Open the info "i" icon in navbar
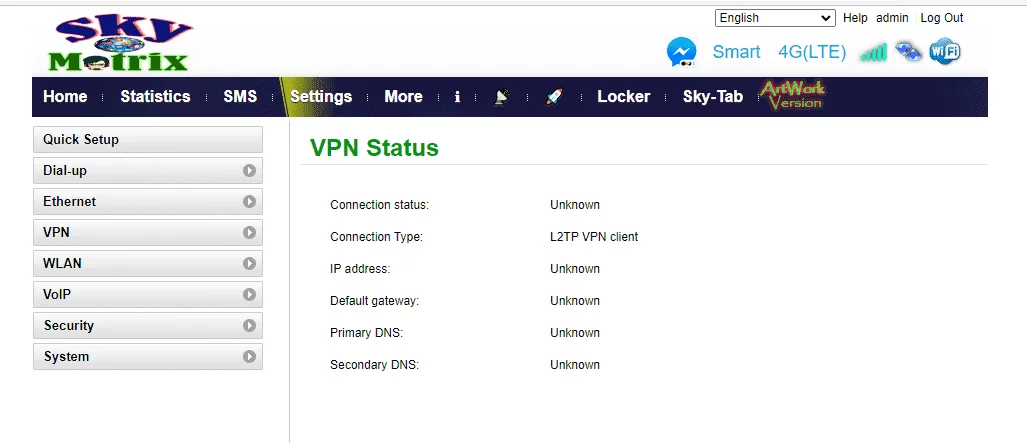Screen dimensions: 1027x443 click(x=457, y=97)
